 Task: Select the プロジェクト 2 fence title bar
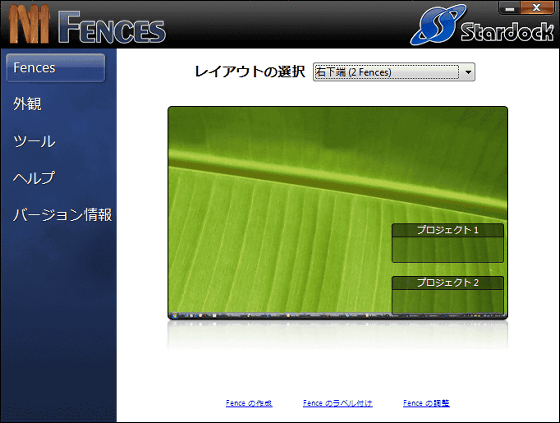click(x=448, y=283)
